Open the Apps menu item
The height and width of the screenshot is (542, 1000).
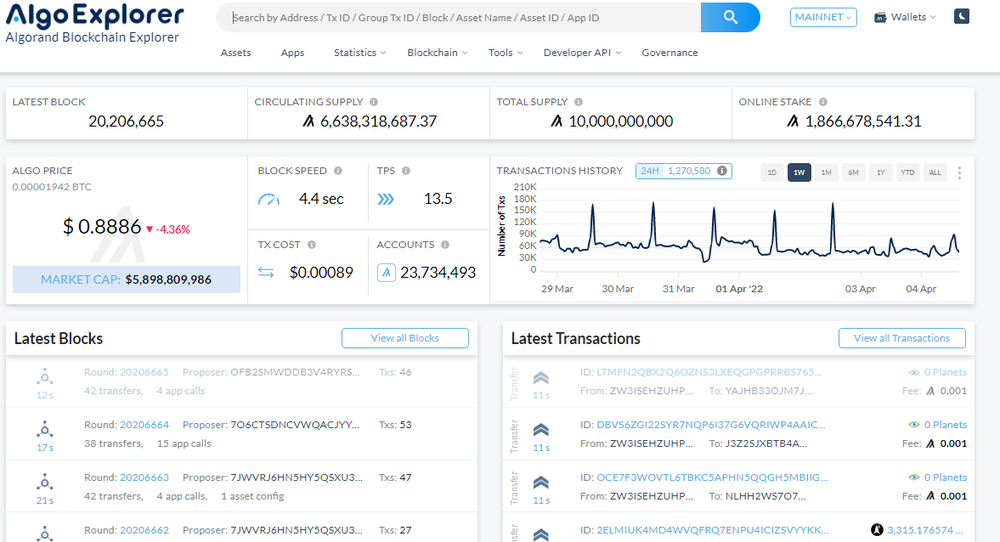(292, 53)
